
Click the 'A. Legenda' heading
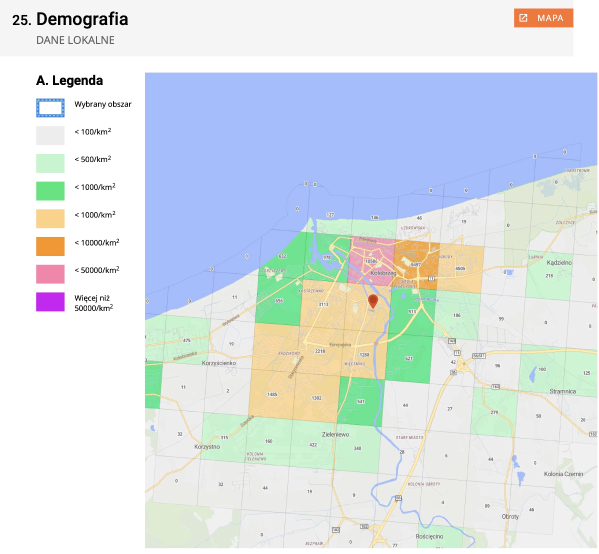(x=70, y=81)
